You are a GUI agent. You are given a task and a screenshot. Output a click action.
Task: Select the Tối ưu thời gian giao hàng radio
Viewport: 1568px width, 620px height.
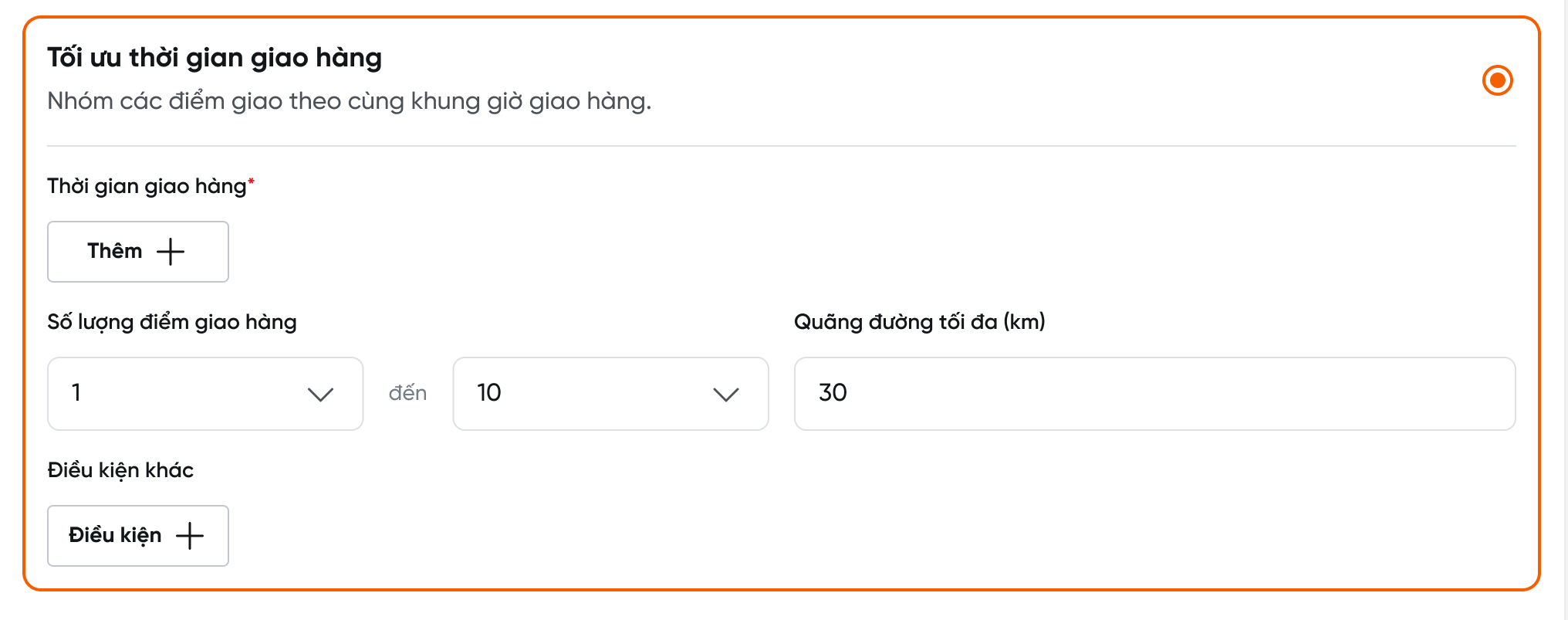(1497, 80)
